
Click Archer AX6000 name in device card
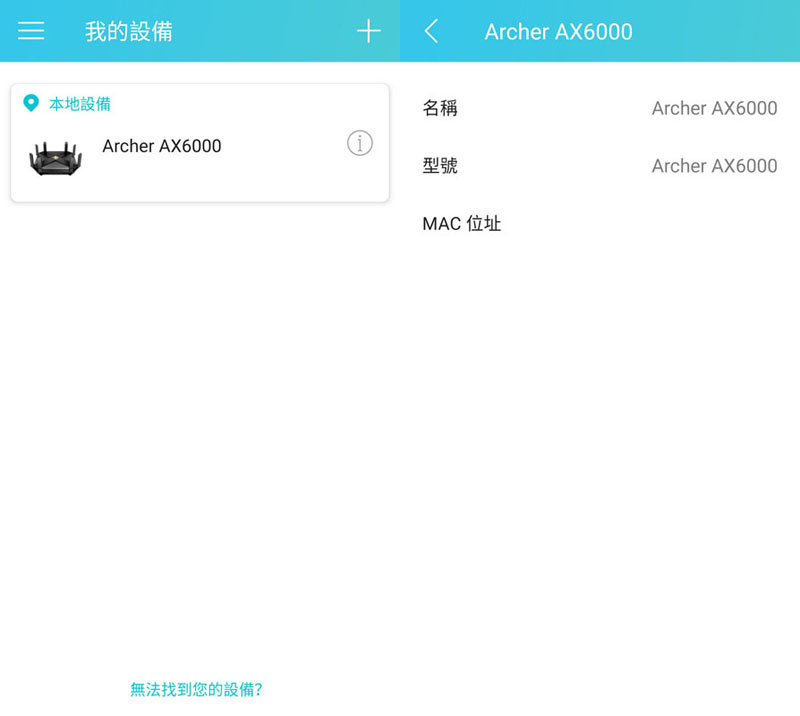click(x=162, y=146)
